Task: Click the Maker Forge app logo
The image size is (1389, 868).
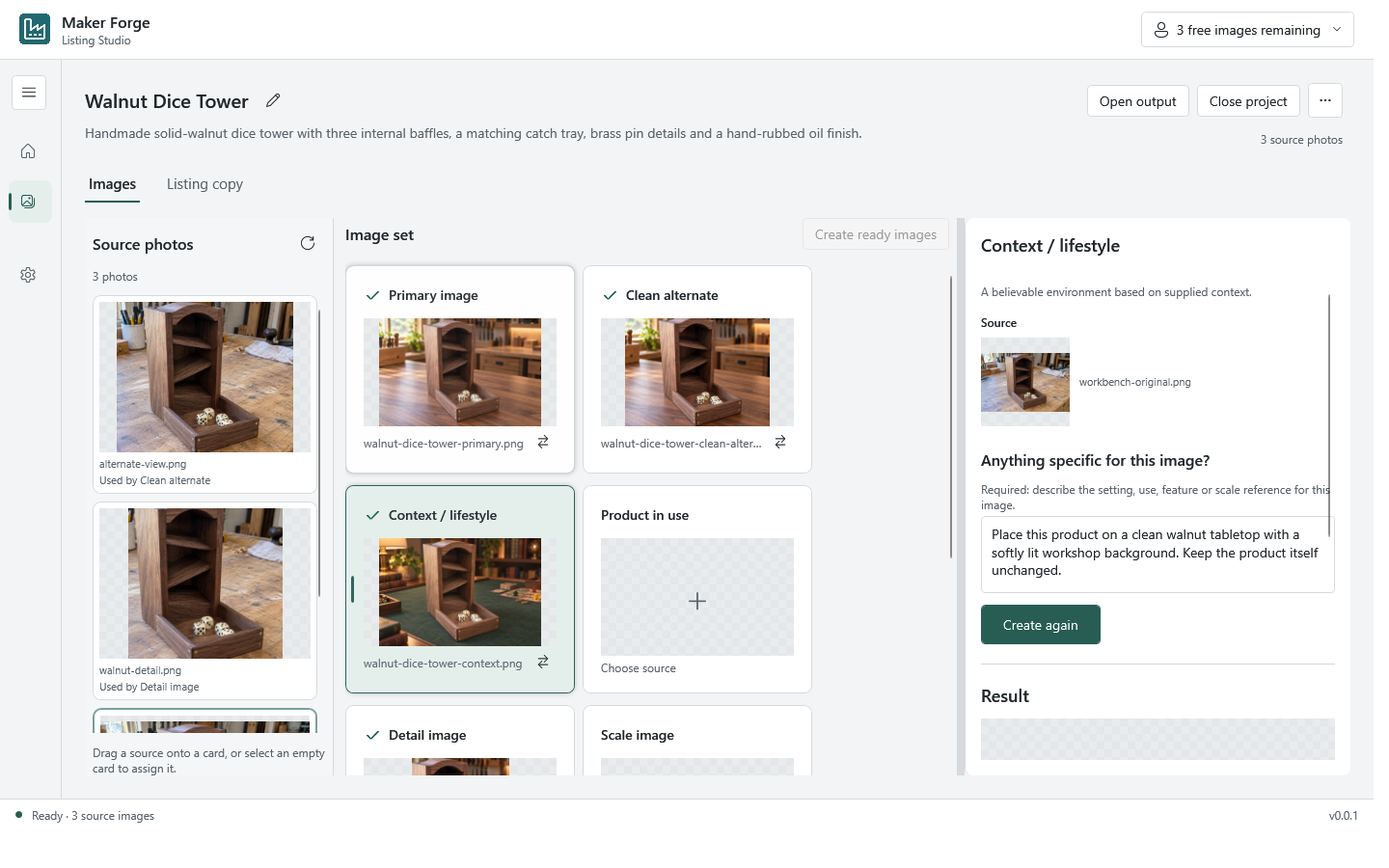Action: tap(35, 29)
